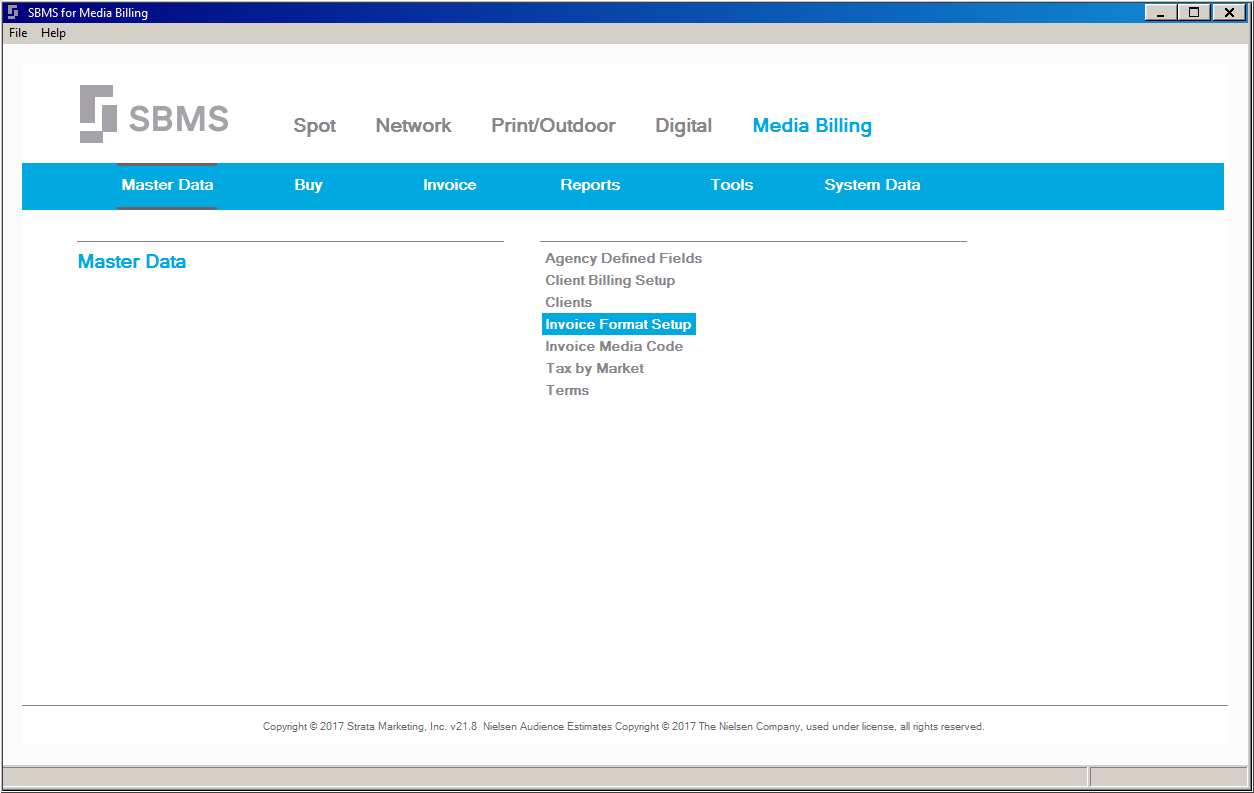The width and height of the screenshot is (1254, 793).
Task: Switch to the Spot module
Action: coord(315,126)
